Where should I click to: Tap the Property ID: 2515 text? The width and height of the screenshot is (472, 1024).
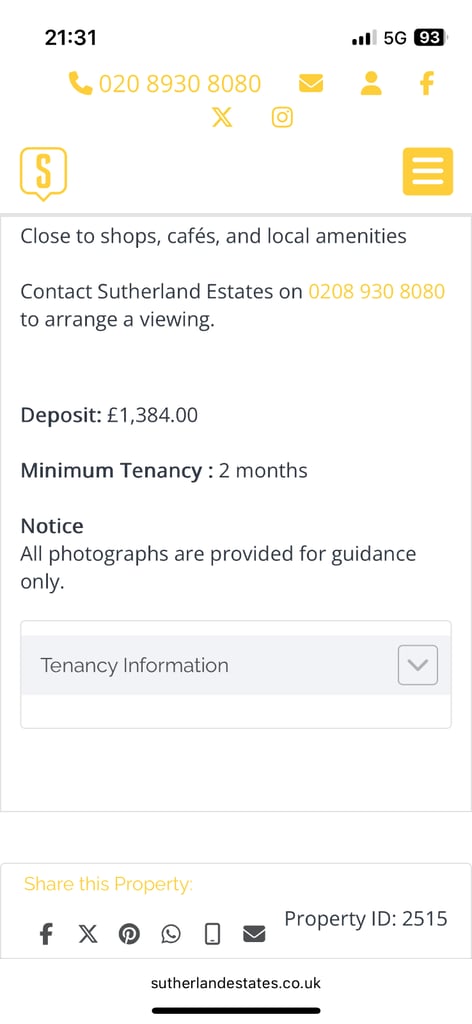click(366, 919)
